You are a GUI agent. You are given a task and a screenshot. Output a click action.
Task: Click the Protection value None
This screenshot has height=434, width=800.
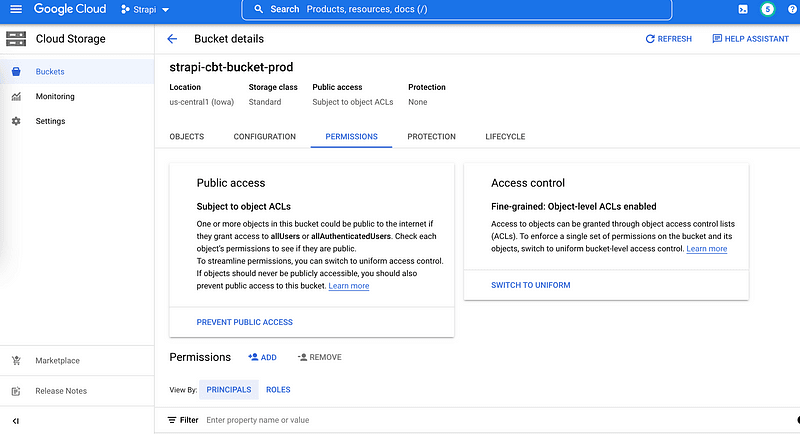point(417,102)
